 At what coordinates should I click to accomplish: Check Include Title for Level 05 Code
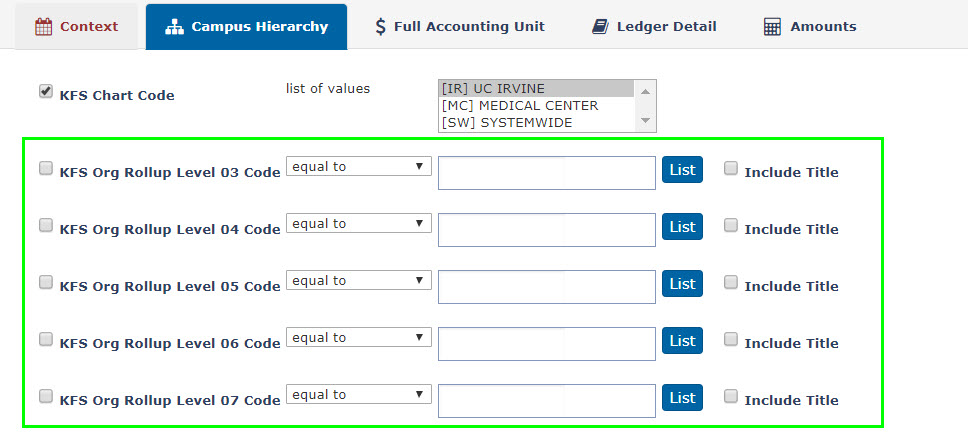tap(731, 282)
